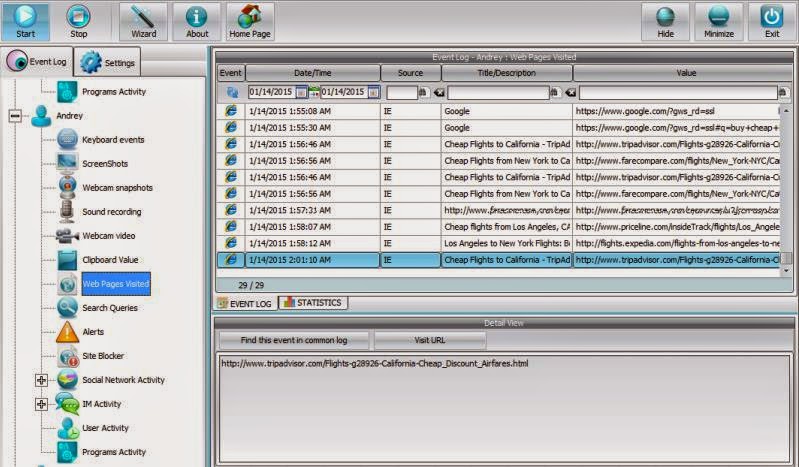Viewport: 799px width, 467px height.
Task: Click the binoculars icon for Title/Description filter
Action: (554, 92)
